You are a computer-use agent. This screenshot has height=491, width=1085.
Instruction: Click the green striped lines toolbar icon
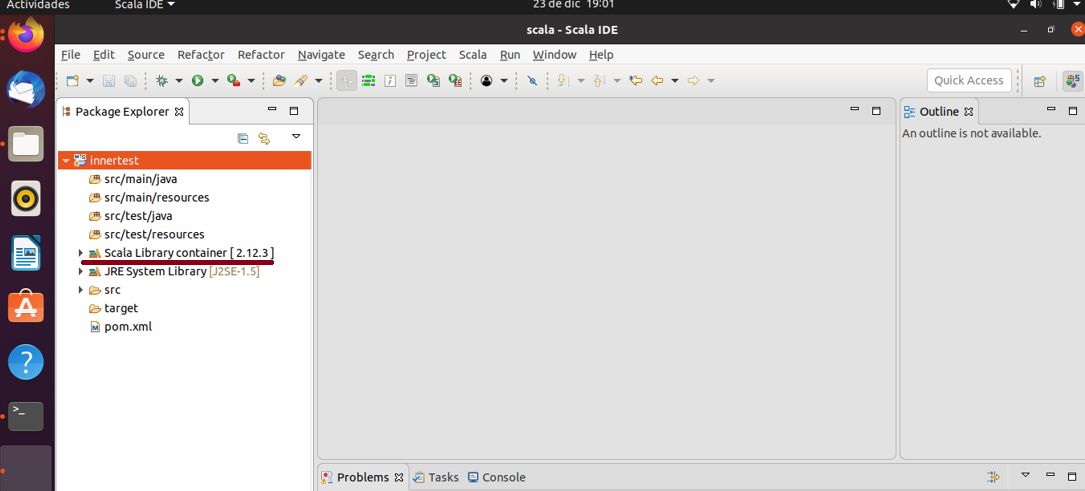pos(368,81)
